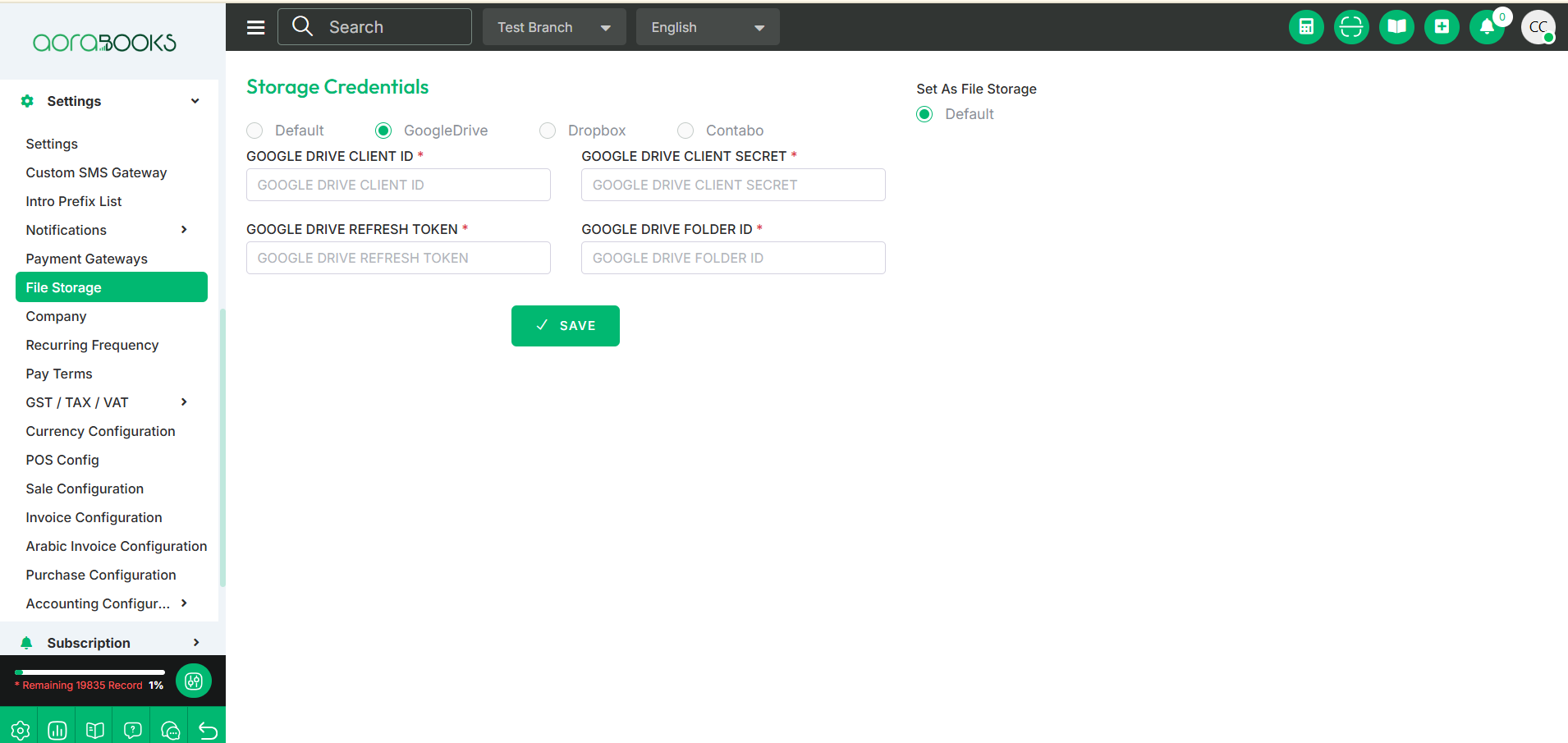Select the Contabo radio option
1568x743 pixels.
pyautogui.click(x=685, y=131)
